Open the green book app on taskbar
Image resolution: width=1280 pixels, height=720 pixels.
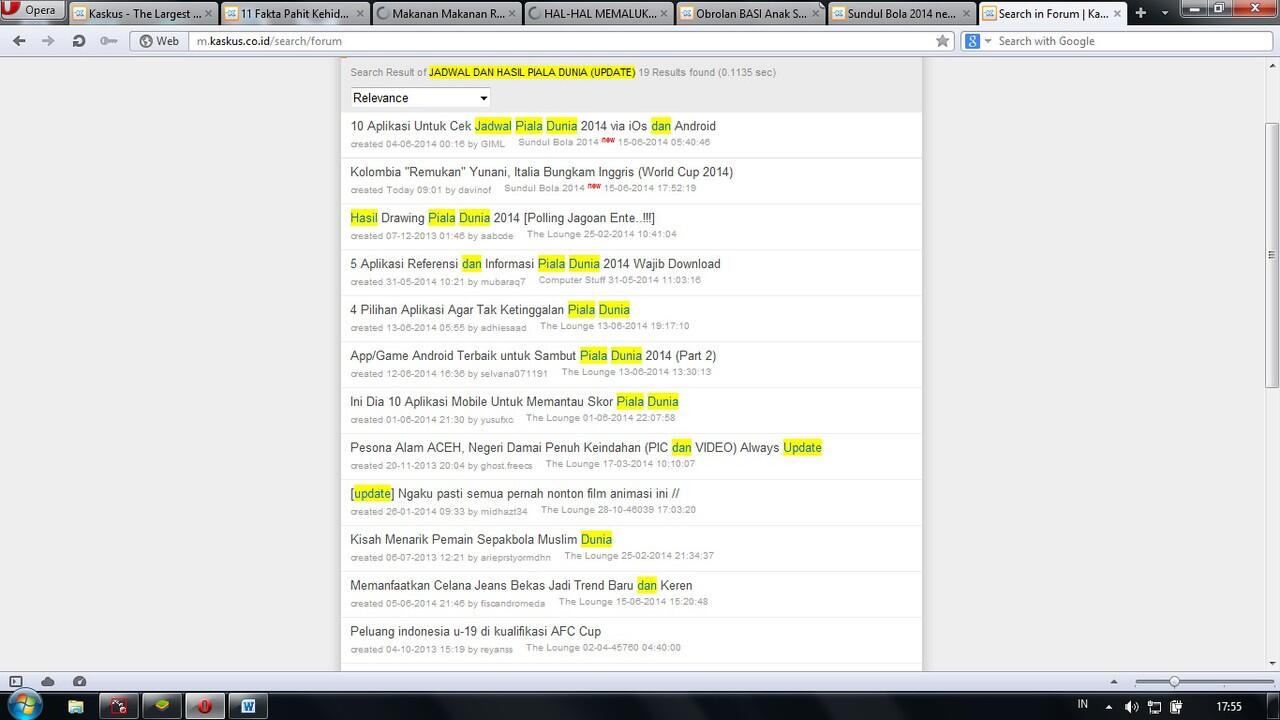click(161, 706)
